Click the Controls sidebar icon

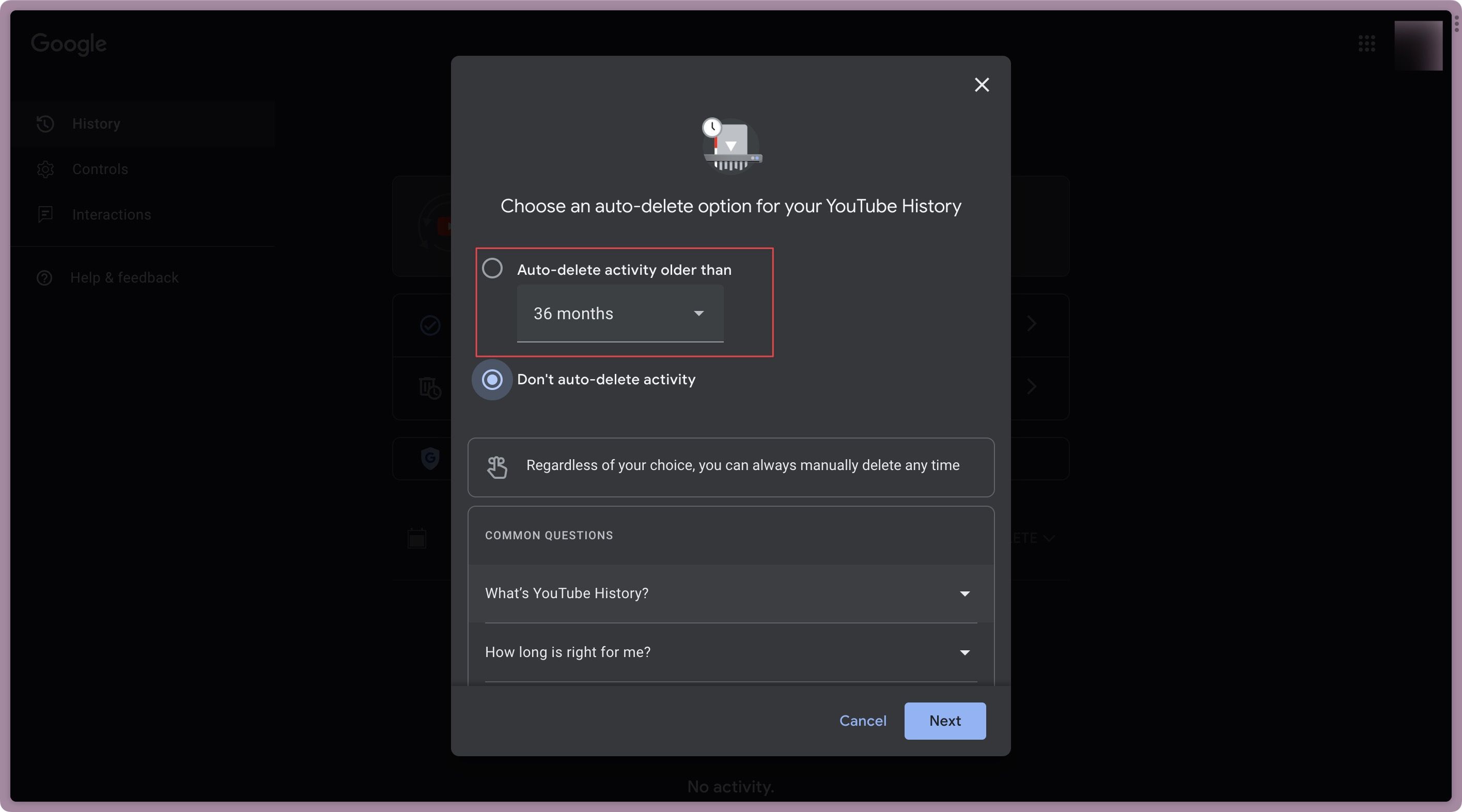click(x=45, y=169)
